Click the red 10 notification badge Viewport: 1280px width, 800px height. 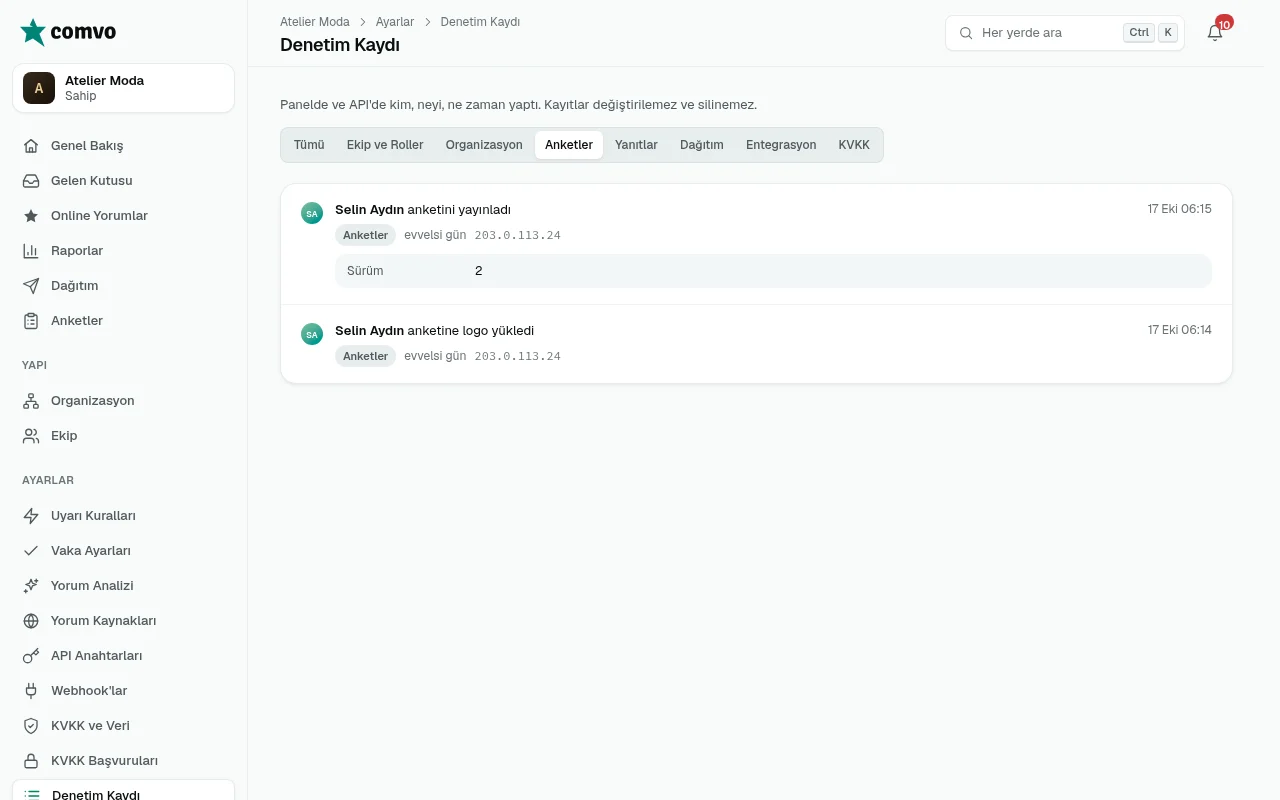(x=1224, y=23)
